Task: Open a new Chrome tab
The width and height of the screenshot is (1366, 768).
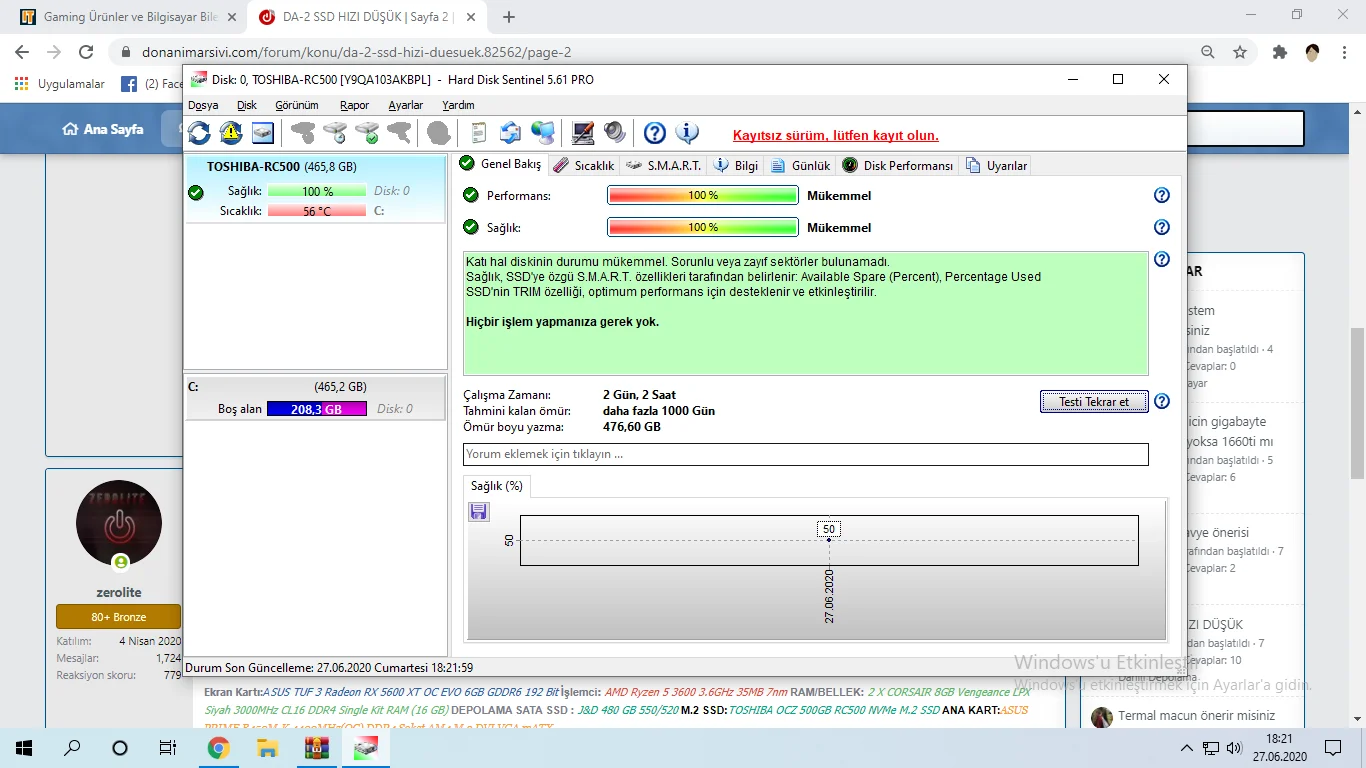Action: [x=509, y=17]
